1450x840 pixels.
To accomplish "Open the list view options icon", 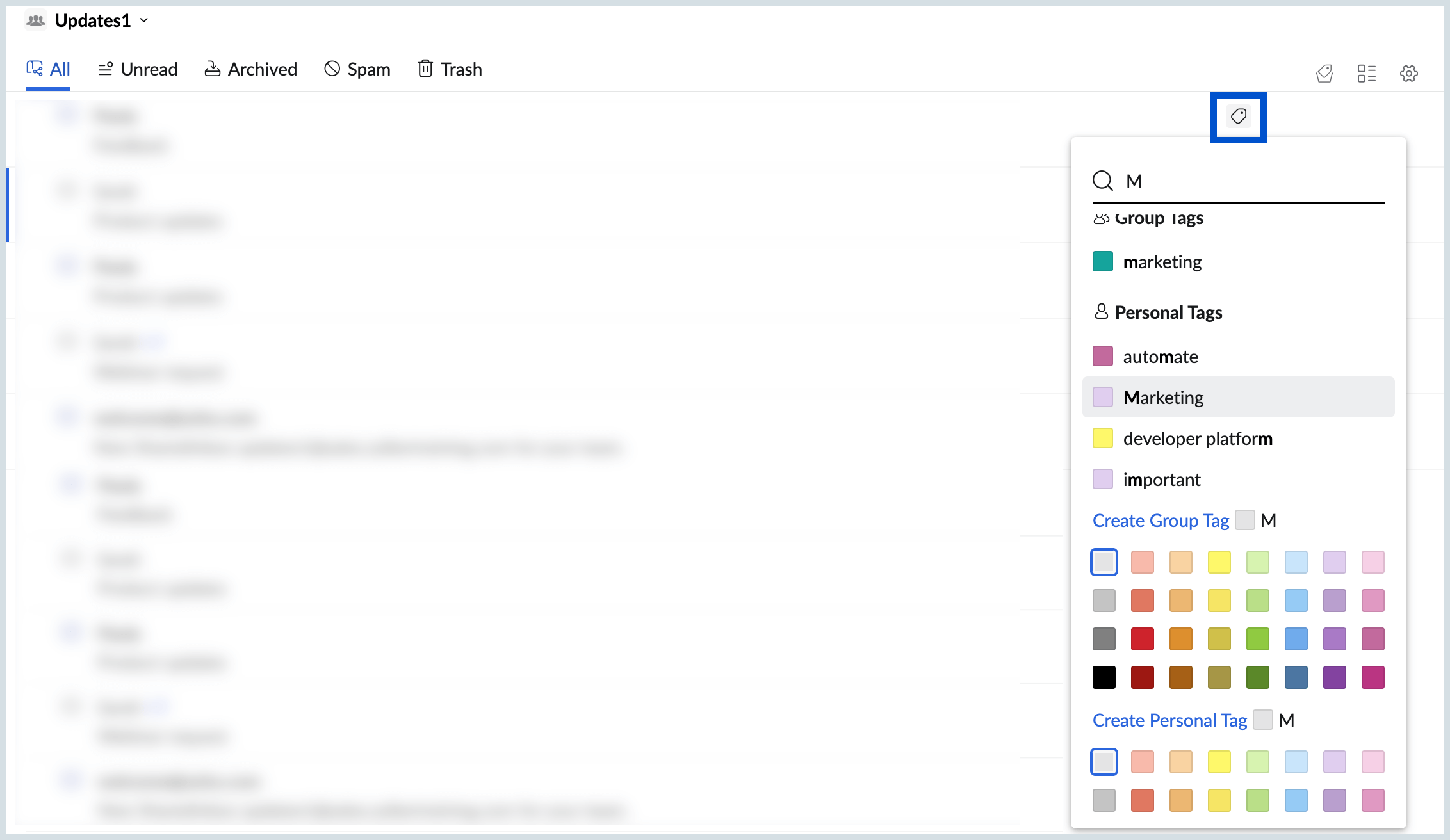I will pos(1367,74).
